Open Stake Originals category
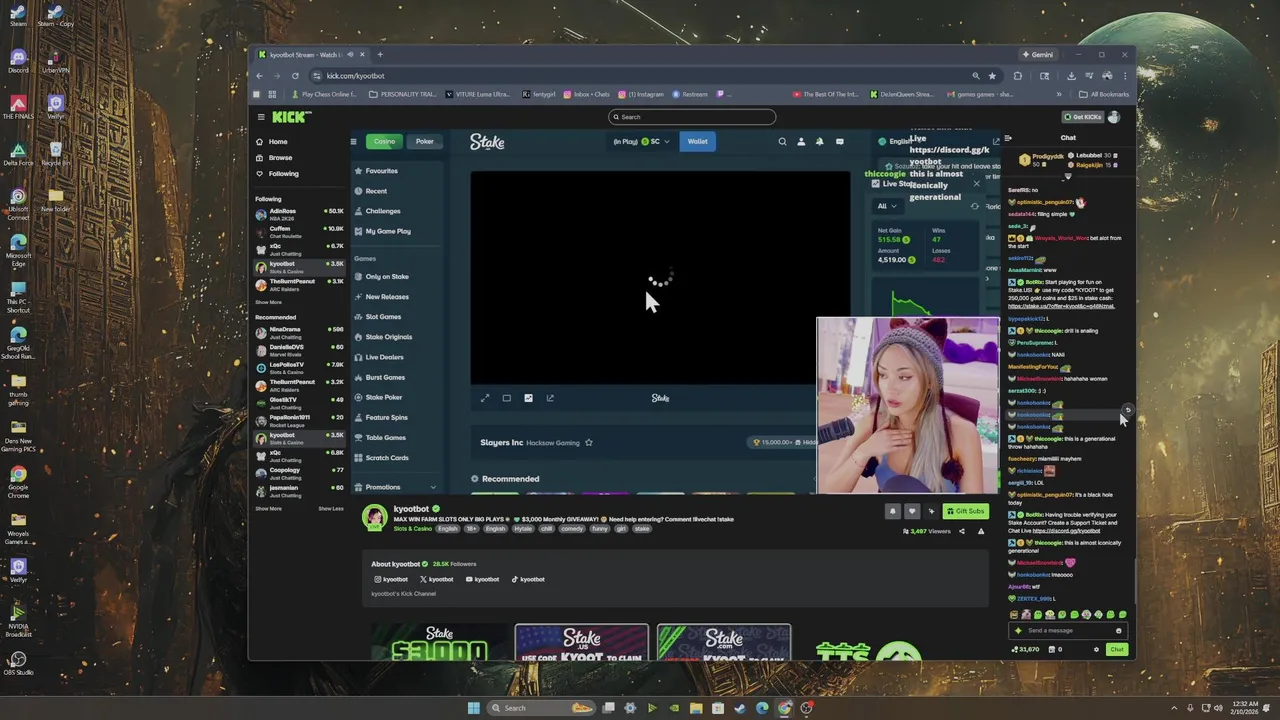The image size is (1280, 720). [388, 337]
